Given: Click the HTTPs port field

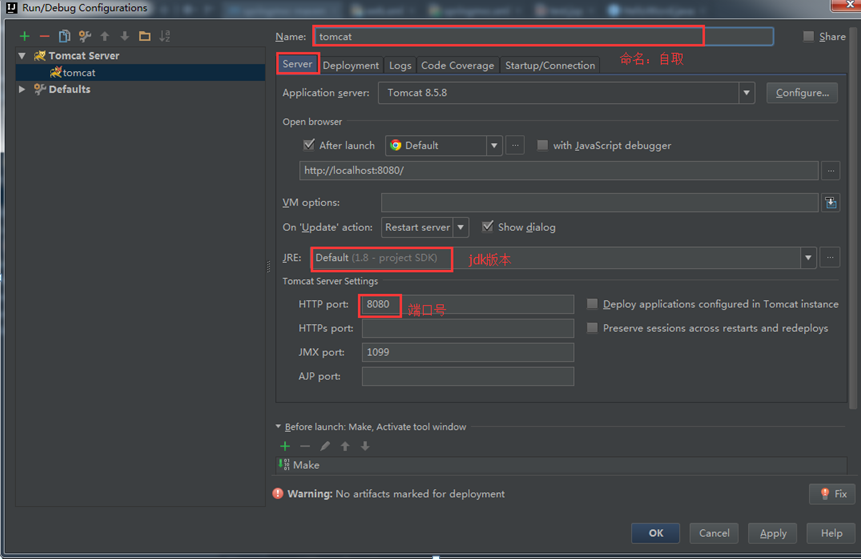Looking at the screenshot, I should click(x=468, y=328).
